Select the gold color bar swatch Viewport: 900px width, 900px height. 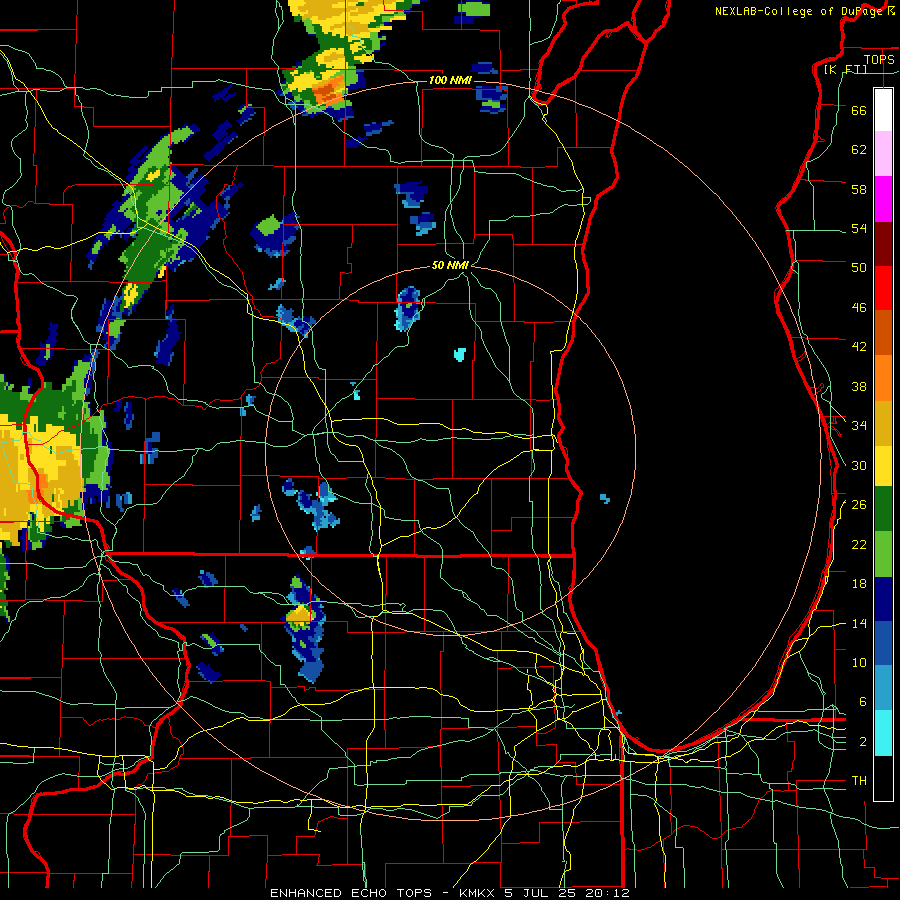click(x=883, y=422)
